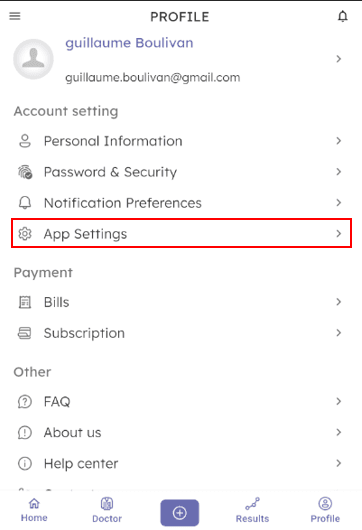The height and width of the screenshot is (530, 362).
Task: Click the FAQ question mark icon
Action: click(x=25, y=402)
